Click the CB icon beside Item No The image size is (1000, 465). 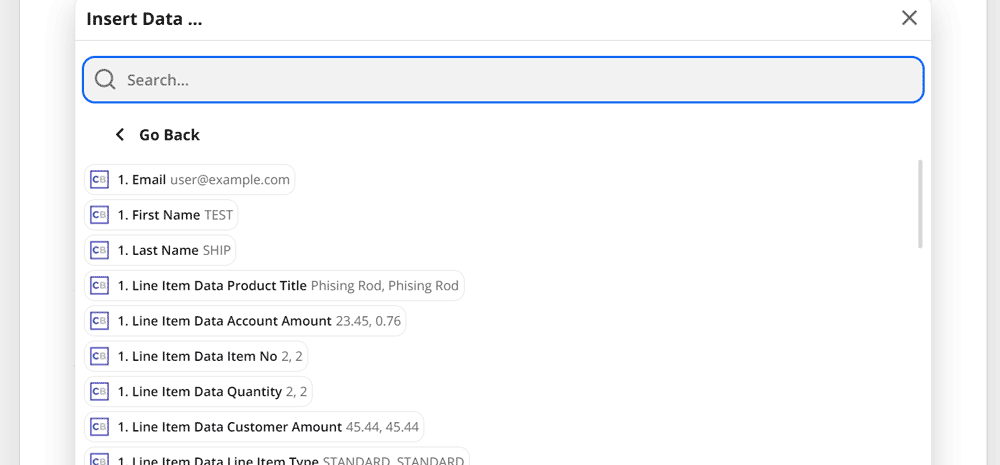point(99,356)
